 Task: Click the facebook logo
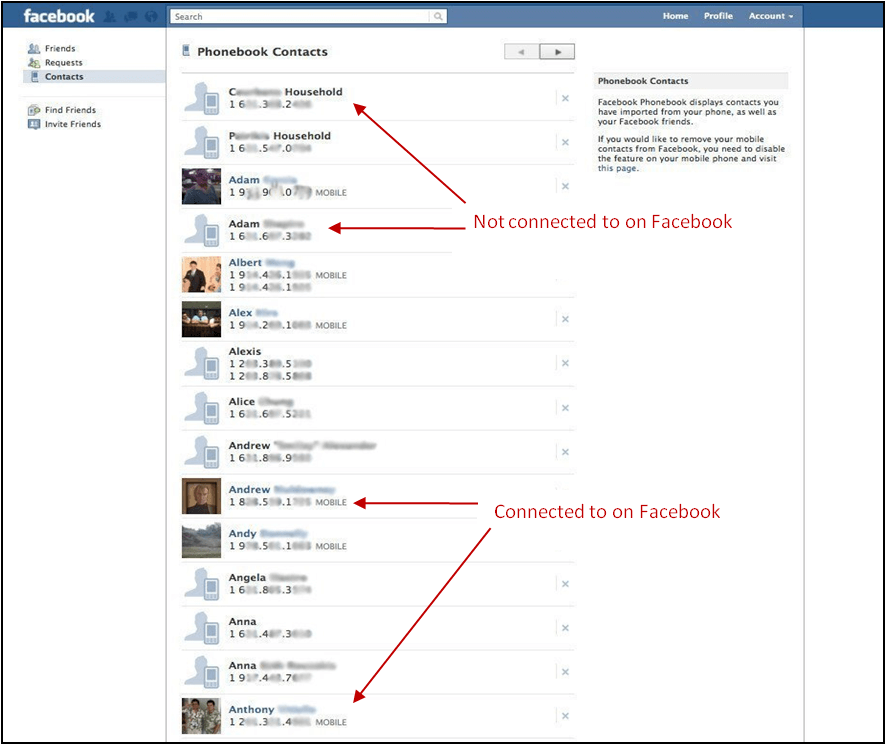(x=58, y=15)
